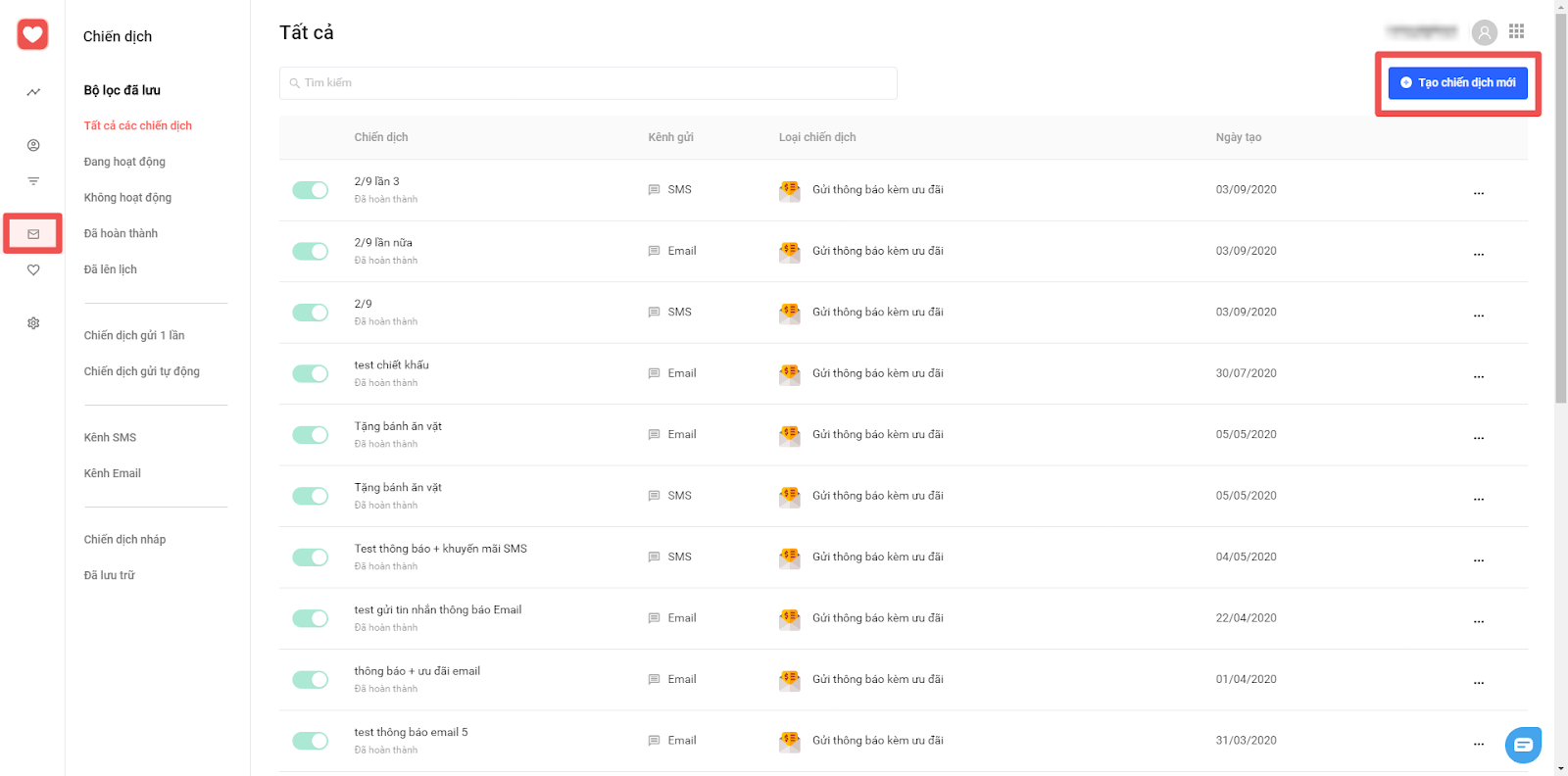Screen dimensions: 1568x776
Task: Toggle the SMS Tặng bánh ăn vặt switch
Action: (x=311, y=497)
